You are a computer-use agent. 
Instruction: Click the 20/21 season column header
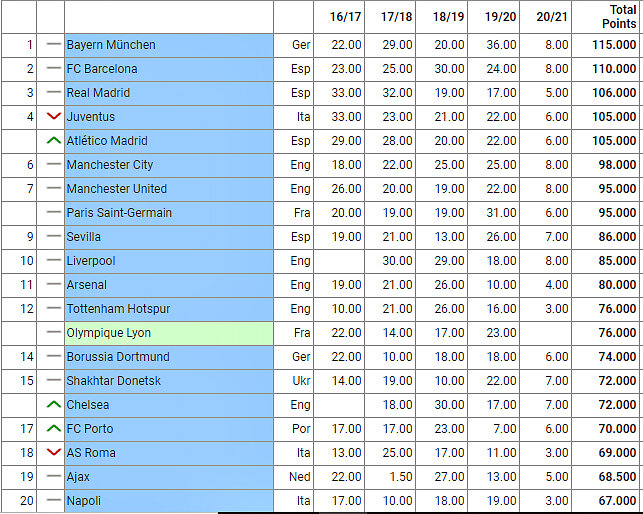[552, 17]
